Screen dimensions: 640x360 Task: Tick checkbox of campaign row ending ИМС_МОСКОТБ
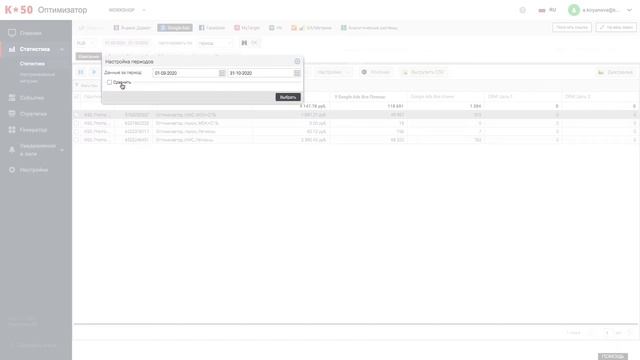77,115
